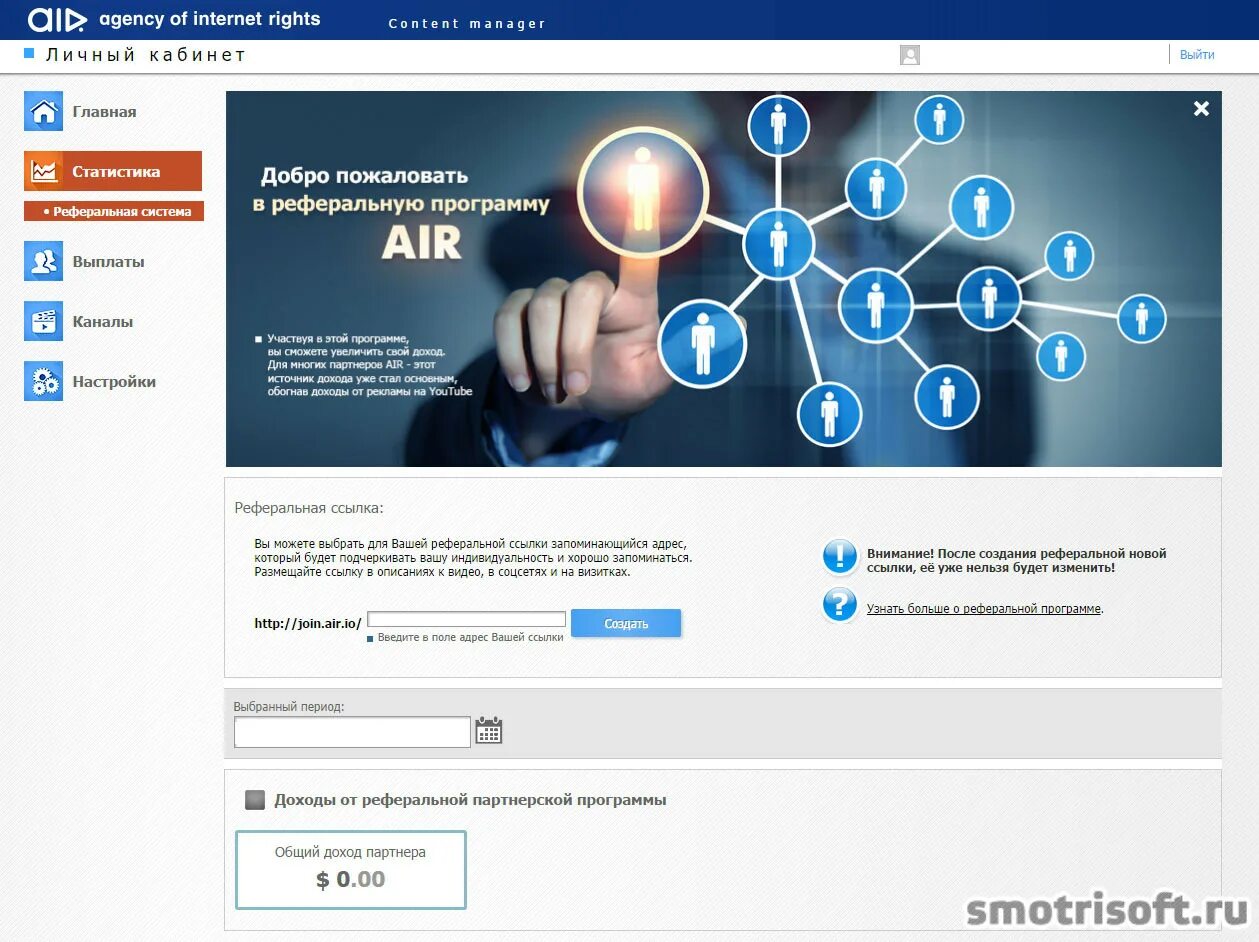Open the Настройки menu item
Screen dimensions: 1259x942
114,382
